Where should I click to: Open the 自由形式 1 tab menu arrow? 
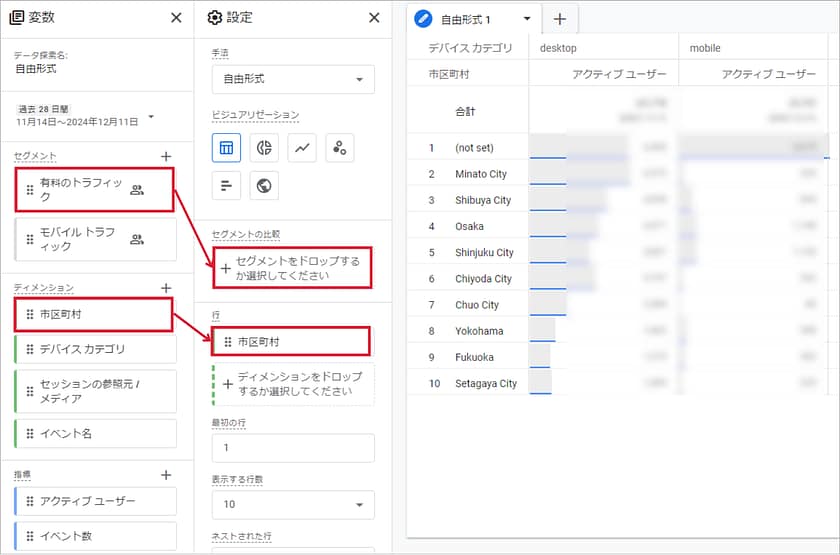pyautogui.click(x=527, y=18)
